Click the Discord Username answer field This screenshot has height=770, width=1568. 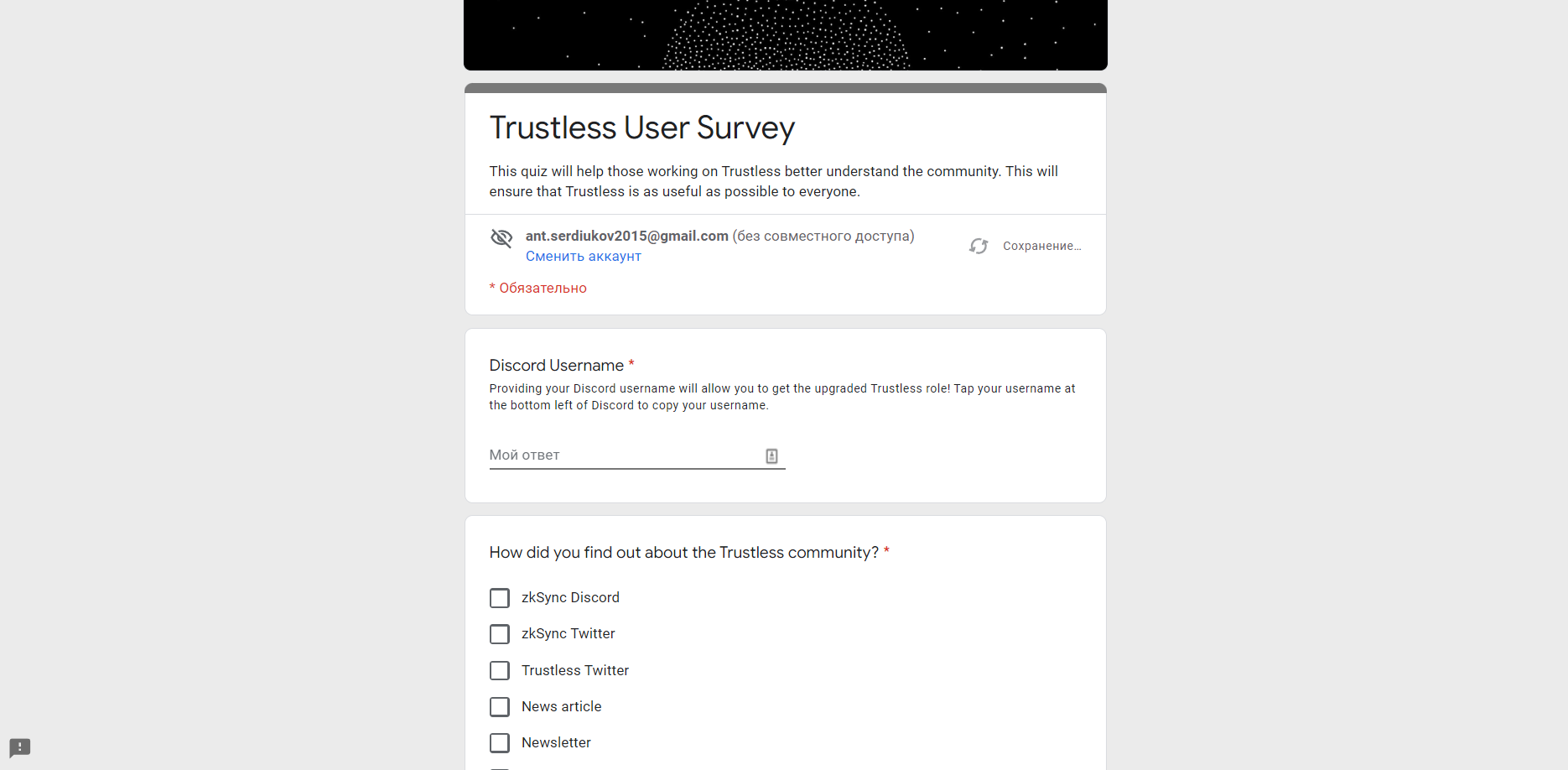tap(637, 455)
